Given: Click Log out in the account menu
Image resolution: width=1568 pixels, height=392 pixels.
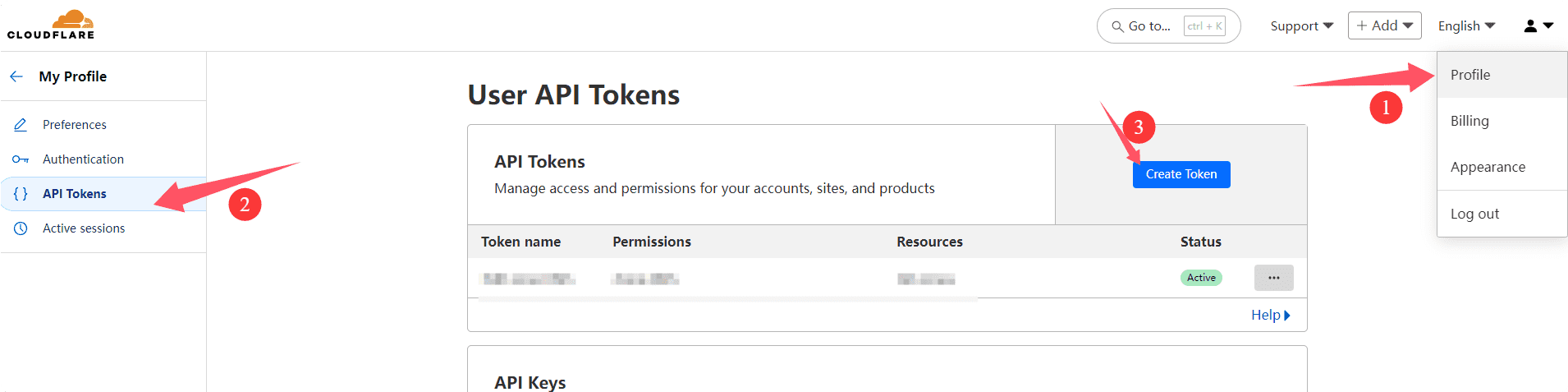Looking at the screenshot, I should [x=1474, y=214].
